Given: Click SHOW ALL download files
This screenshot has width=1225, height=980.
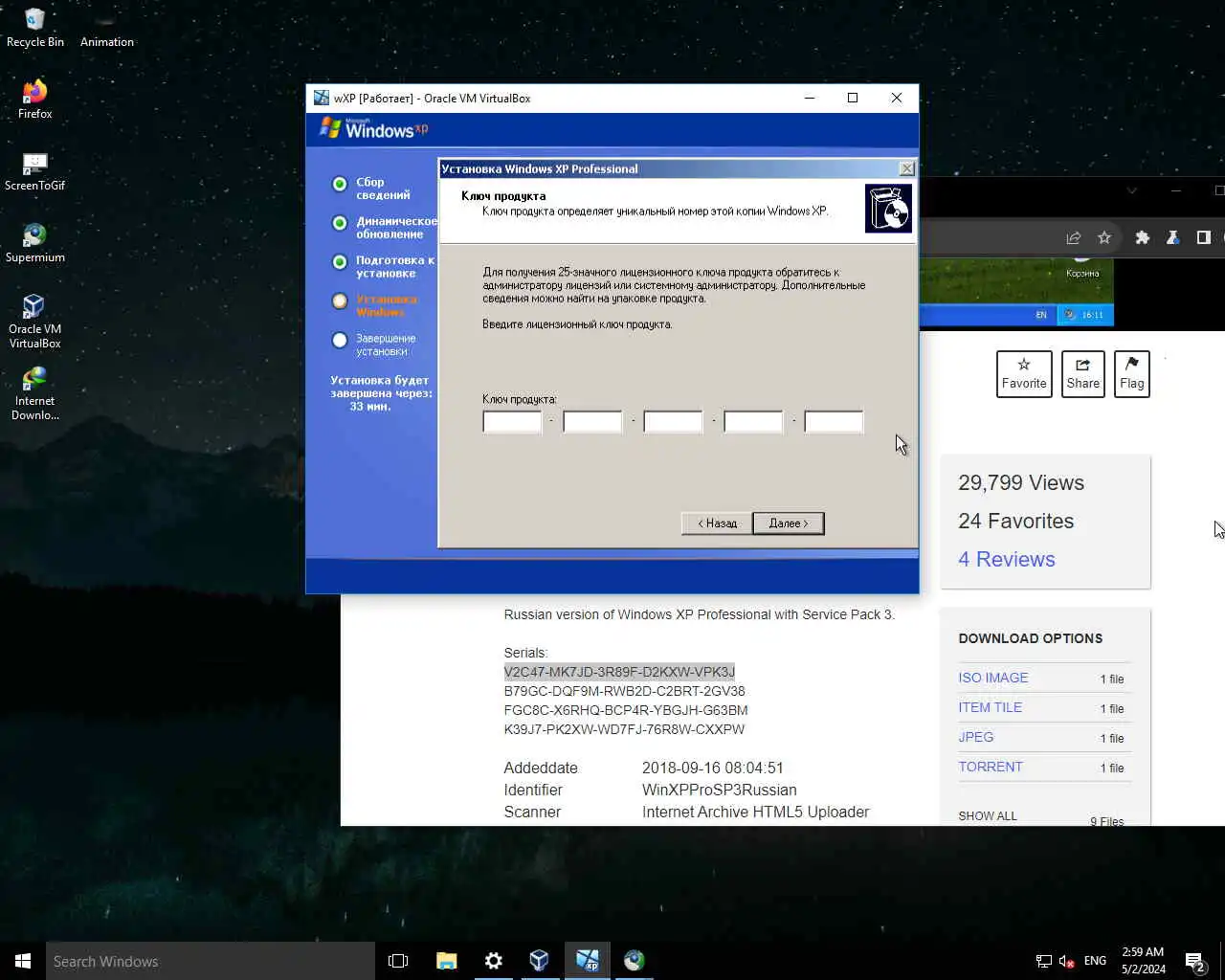Looking at the screenshot, I should (x=988, y=816).
